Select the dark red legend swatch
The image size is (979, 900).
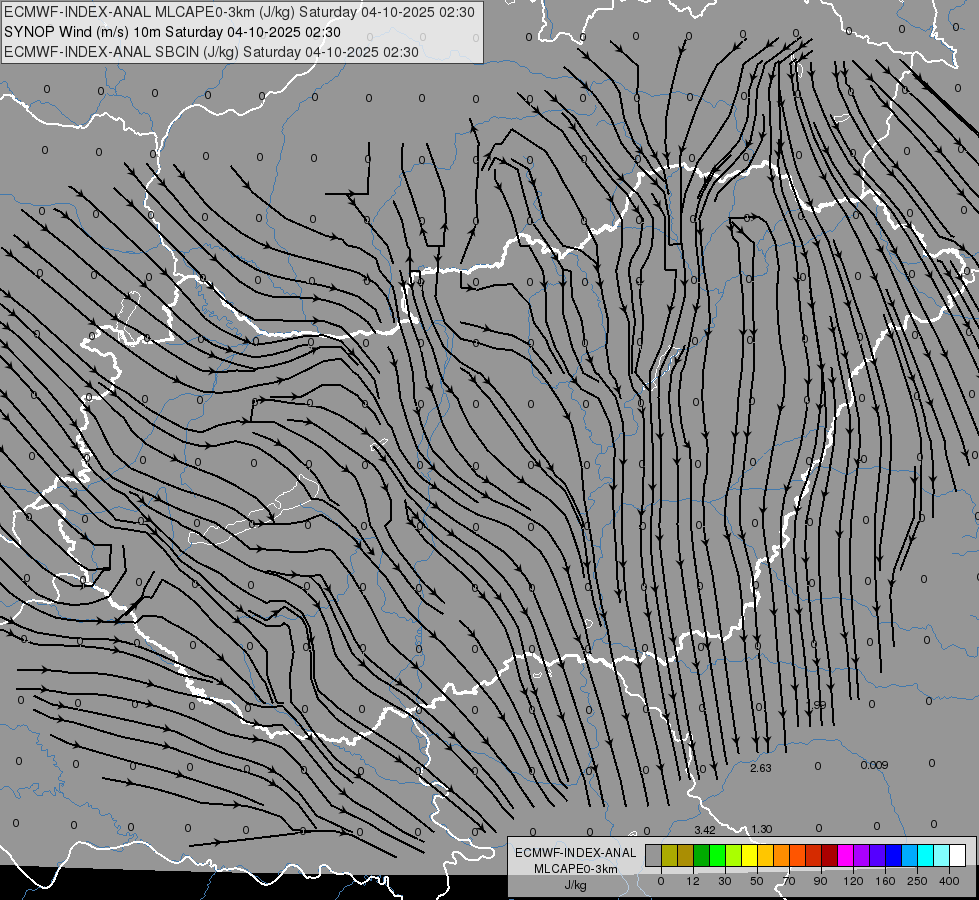[830, 855]
